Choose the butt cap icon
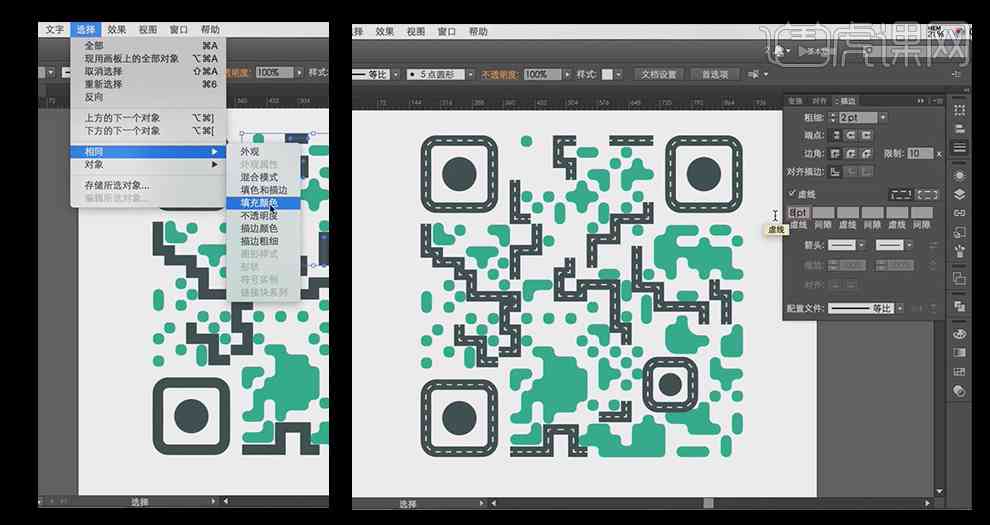The height and width of the screenshot is (525, 990). (835, 135)
